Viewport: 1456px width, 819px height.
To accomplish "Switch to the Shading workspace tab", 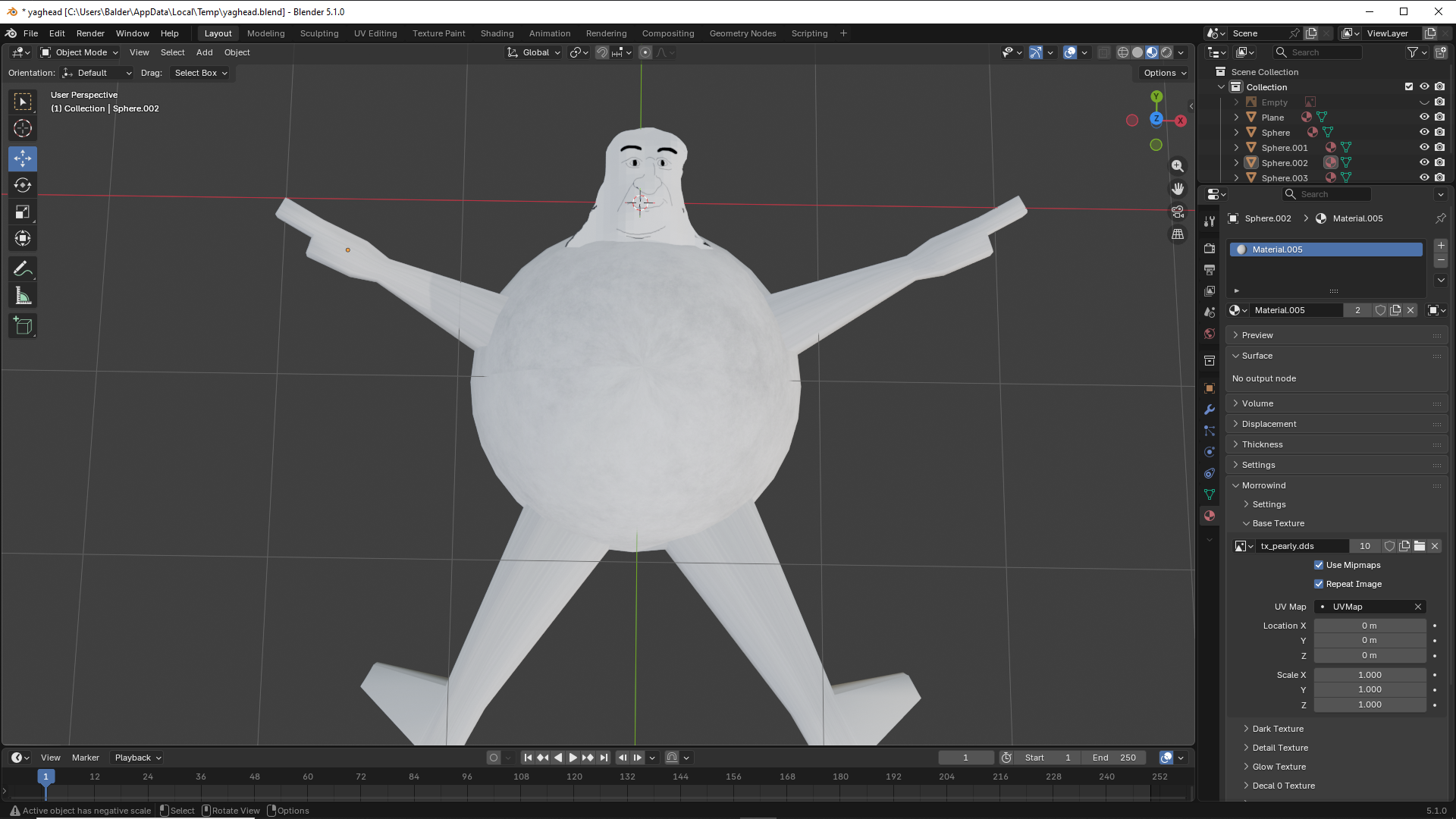I will 497,33.
